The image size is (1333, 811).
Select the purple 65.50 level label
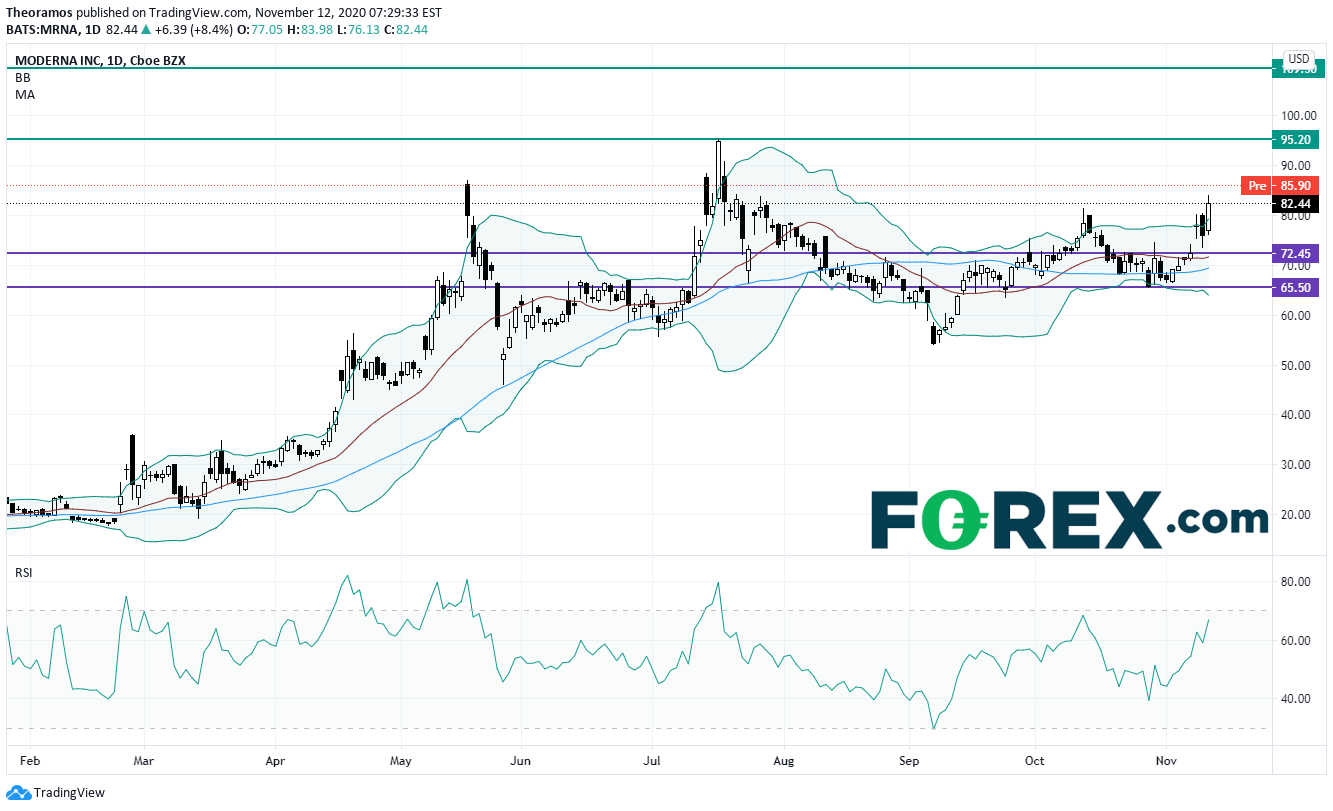pos(1296,287)
